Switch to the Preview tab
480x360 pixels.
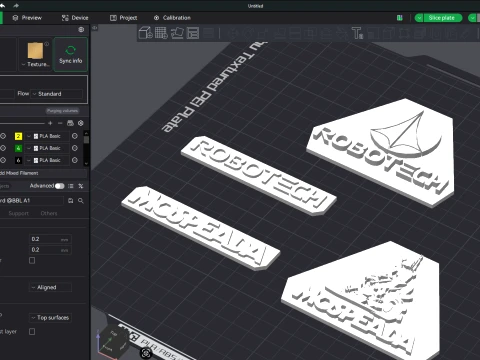[x=27, y=18]
